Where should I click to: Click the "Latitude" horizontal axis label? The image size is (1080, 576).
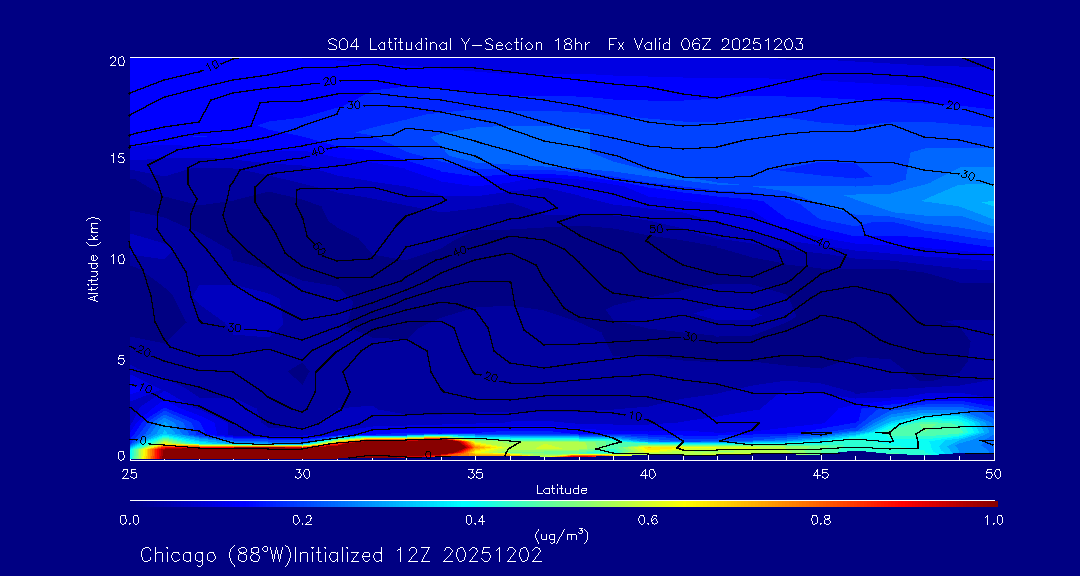coord(562,491)
